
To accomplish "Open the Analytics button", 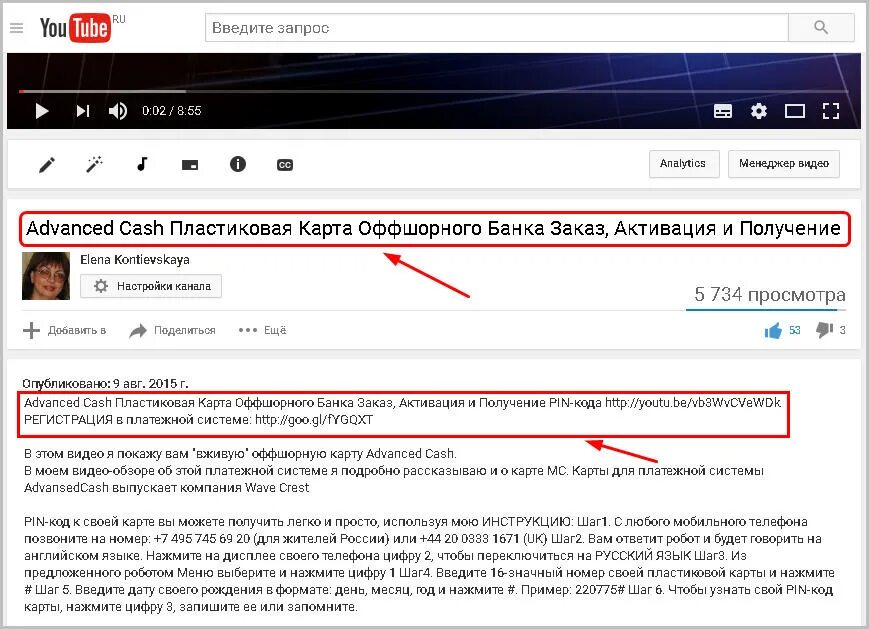I will coord(684,163).
